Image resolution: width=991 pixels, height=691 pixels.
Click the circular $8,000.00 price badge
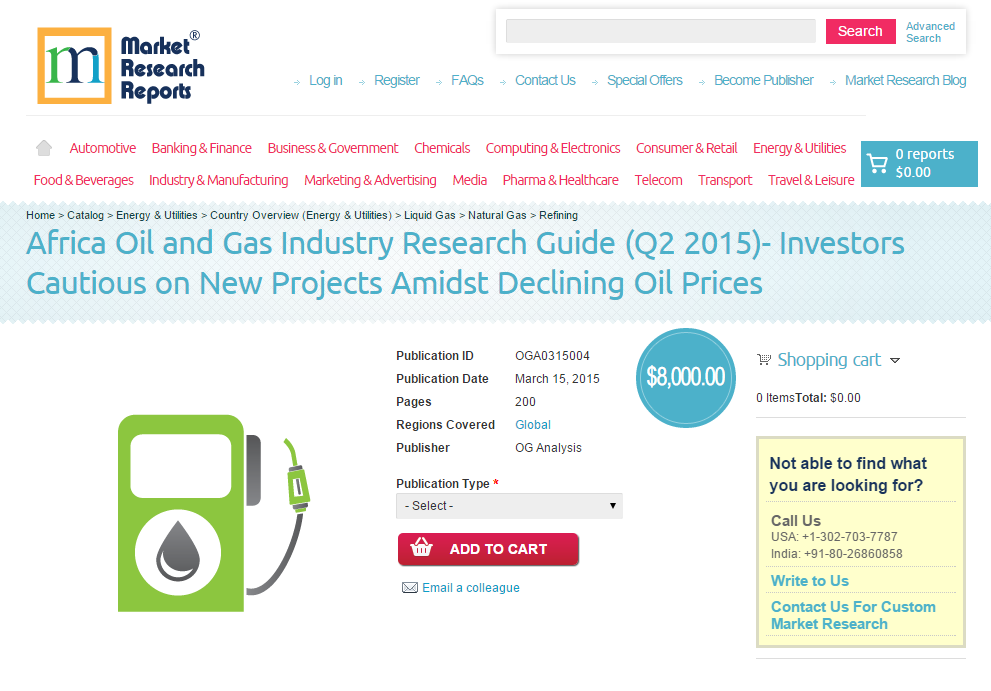click(x=685, y=378)
